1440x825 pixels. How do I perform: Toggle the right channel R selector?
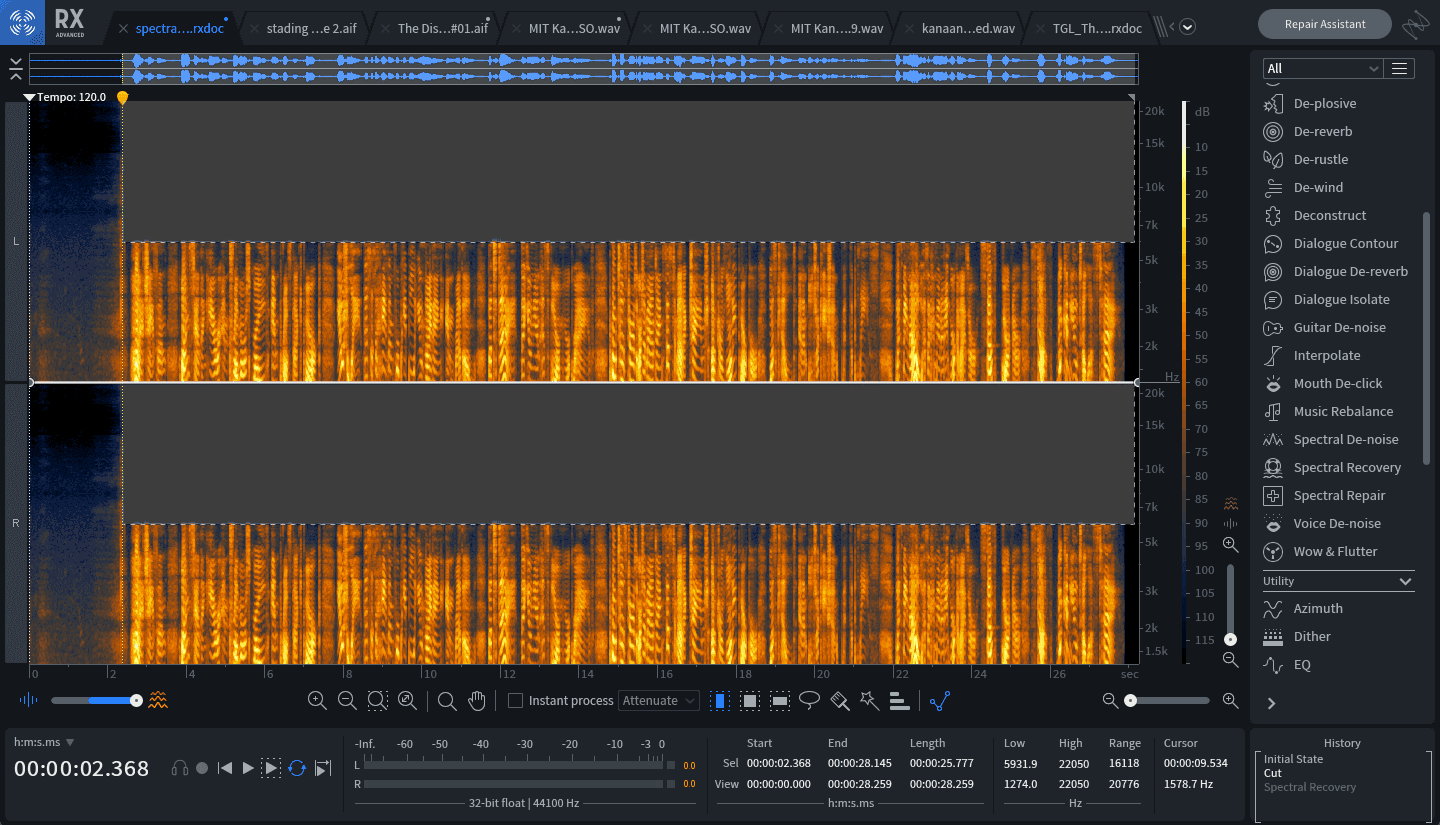(16, 523)
